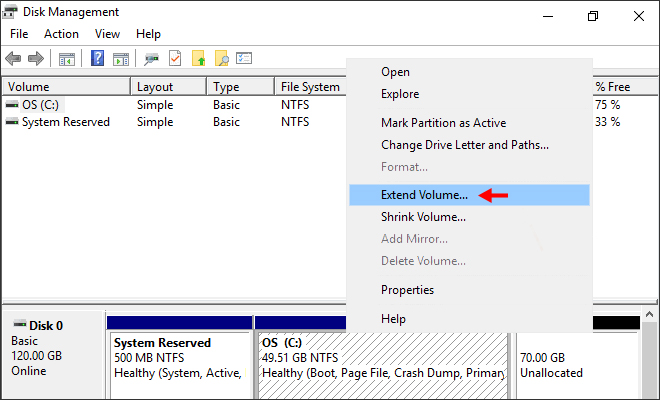Open the File menu
660x400 pixels.
click(19, 34)
